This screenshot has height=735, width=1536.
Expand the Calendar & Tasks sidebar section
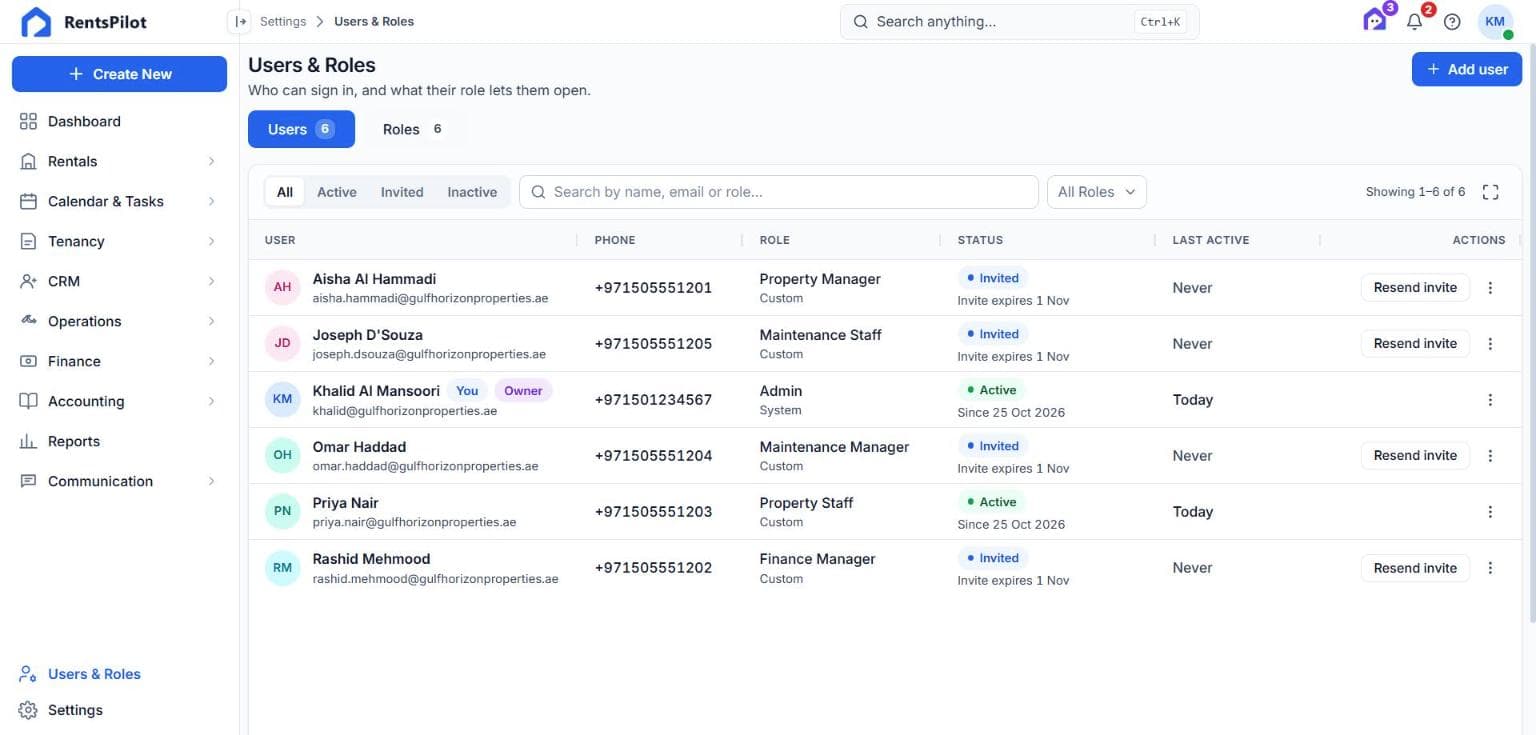point(119,201)
